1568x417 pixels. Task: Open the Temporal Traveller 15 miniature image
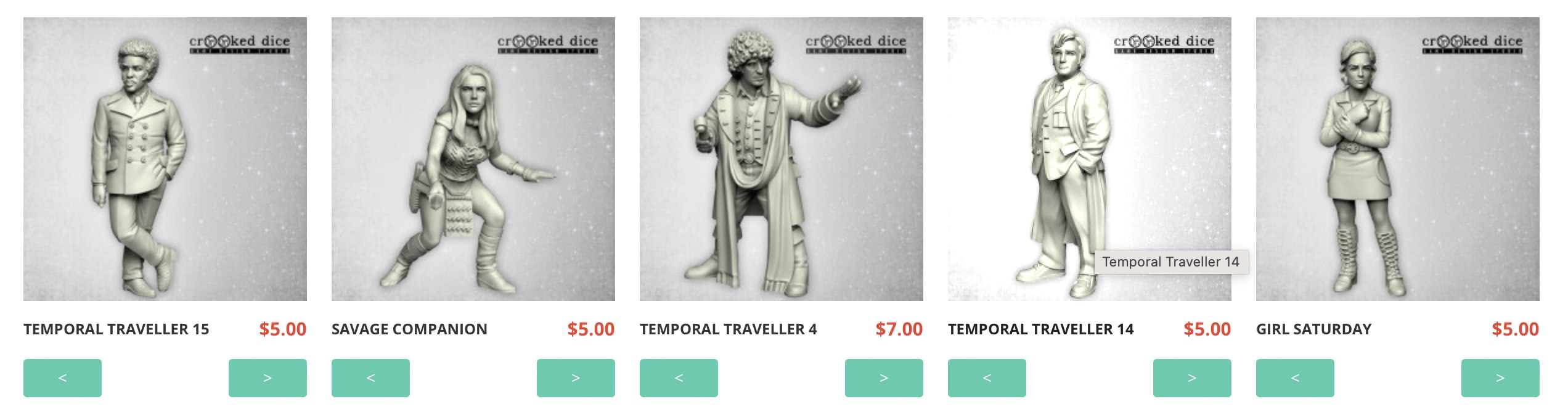point(165,159)
